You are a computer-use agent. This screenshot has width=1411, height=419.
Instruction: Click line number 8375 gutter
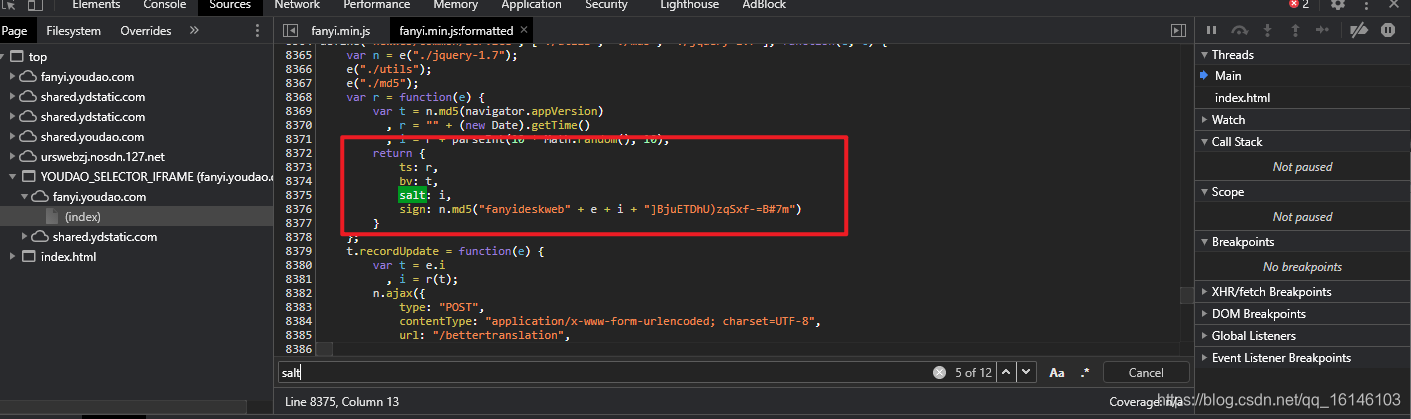(299, 195)
